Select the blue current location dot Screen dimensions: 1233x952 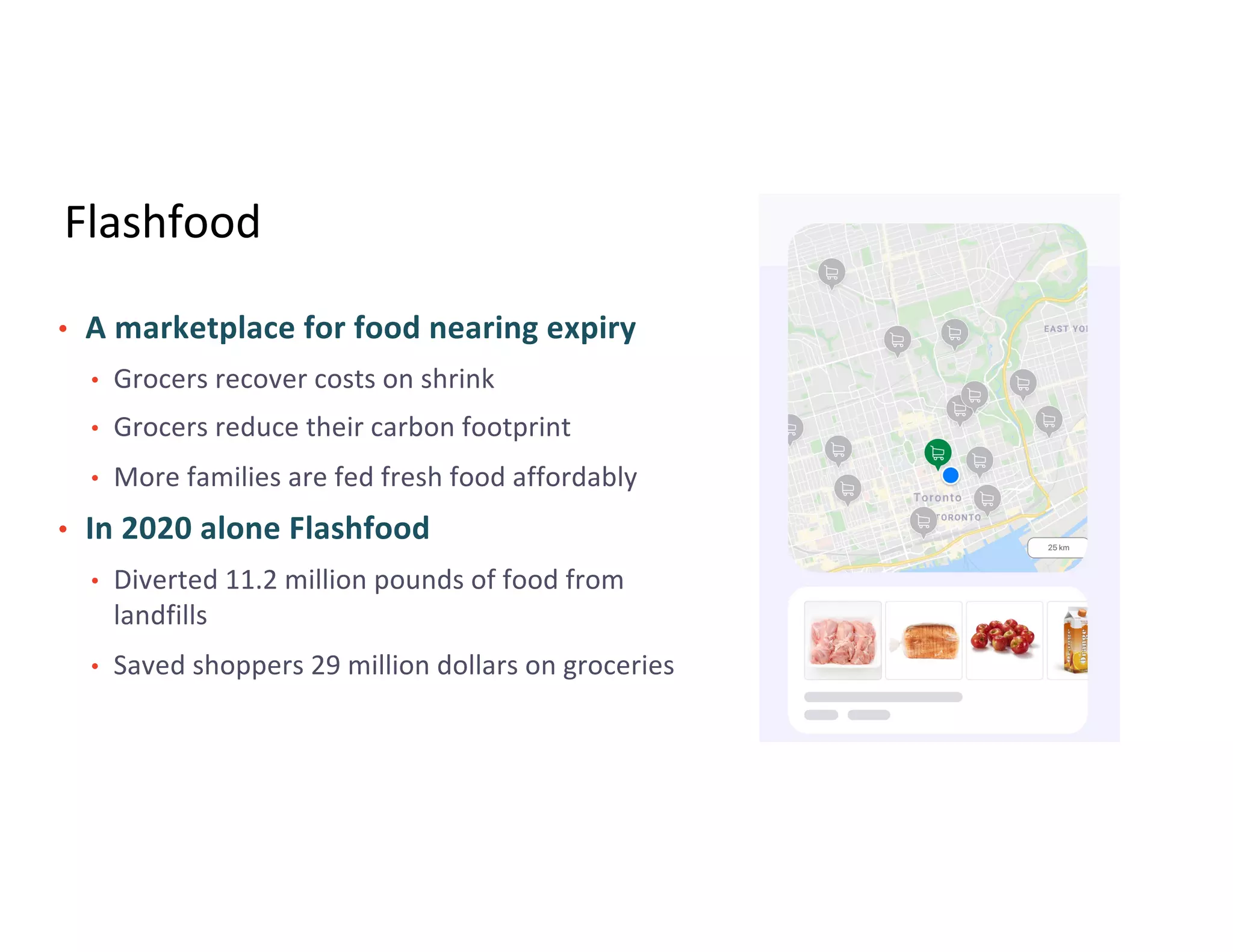(x=951, y=475)
